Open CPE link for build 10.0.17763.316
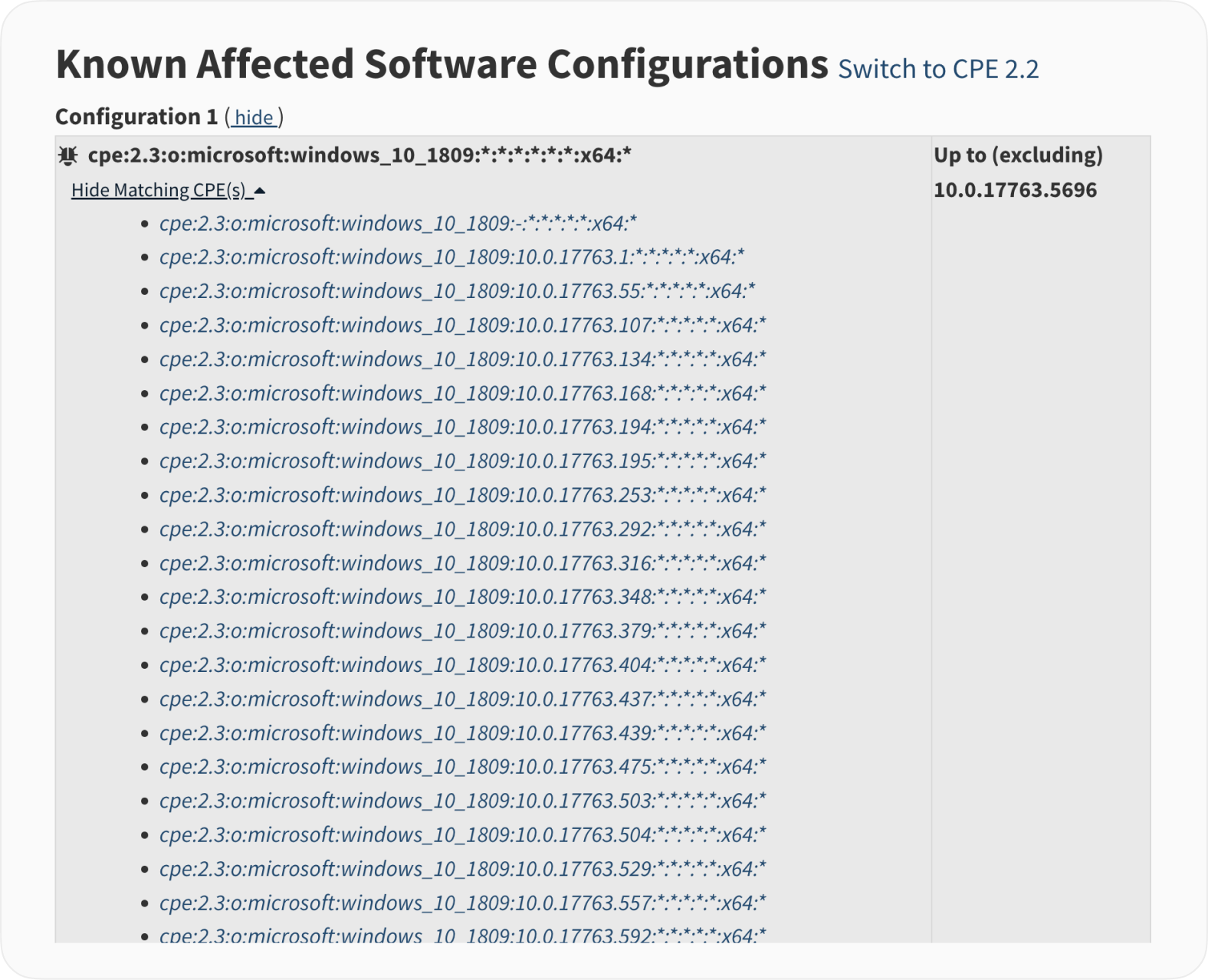 click(462, 563)
